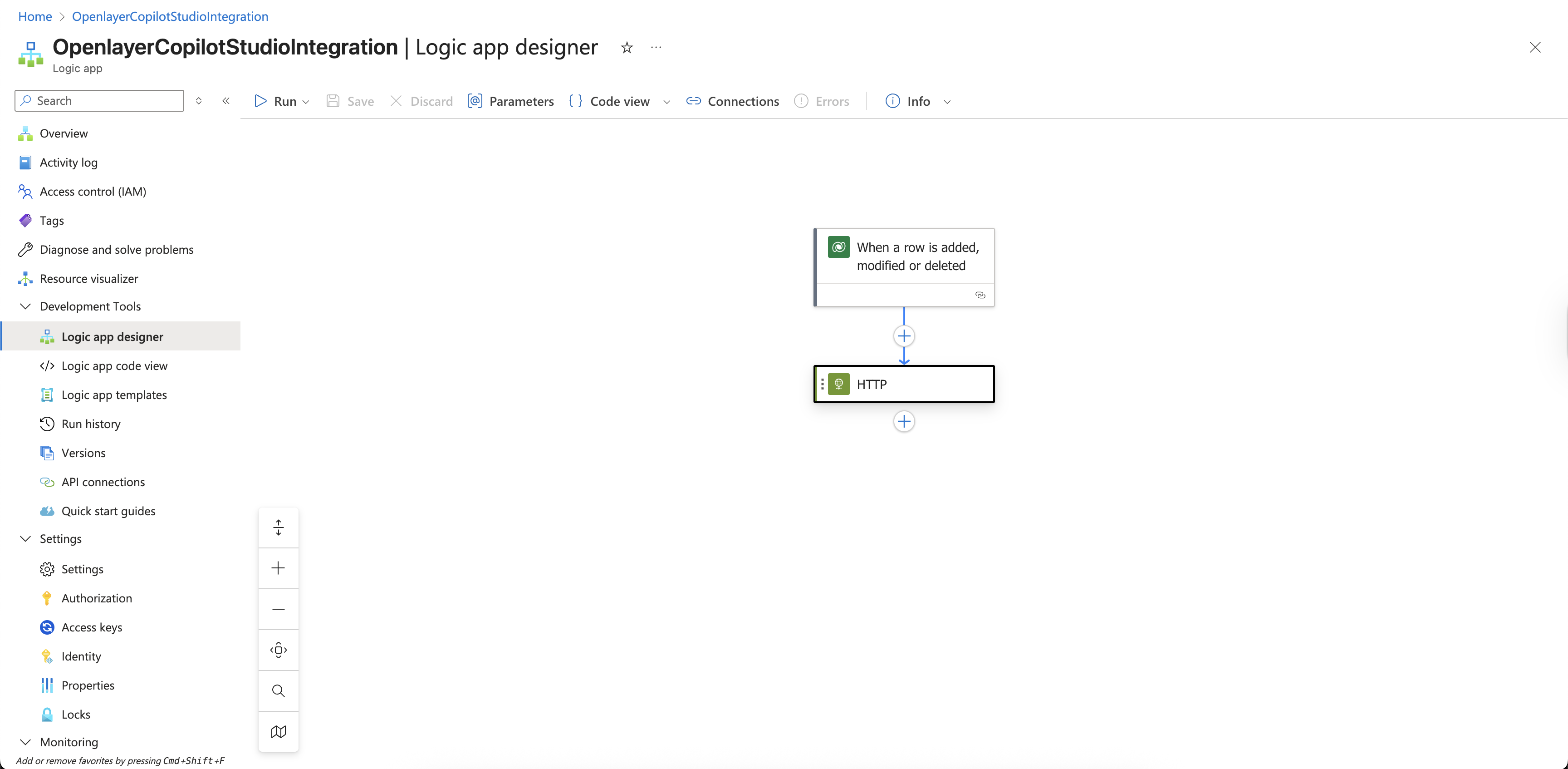This screenshot has height=769, width=1568.
Task: Navigate to Home via breadcrumb
Action: 34,16
